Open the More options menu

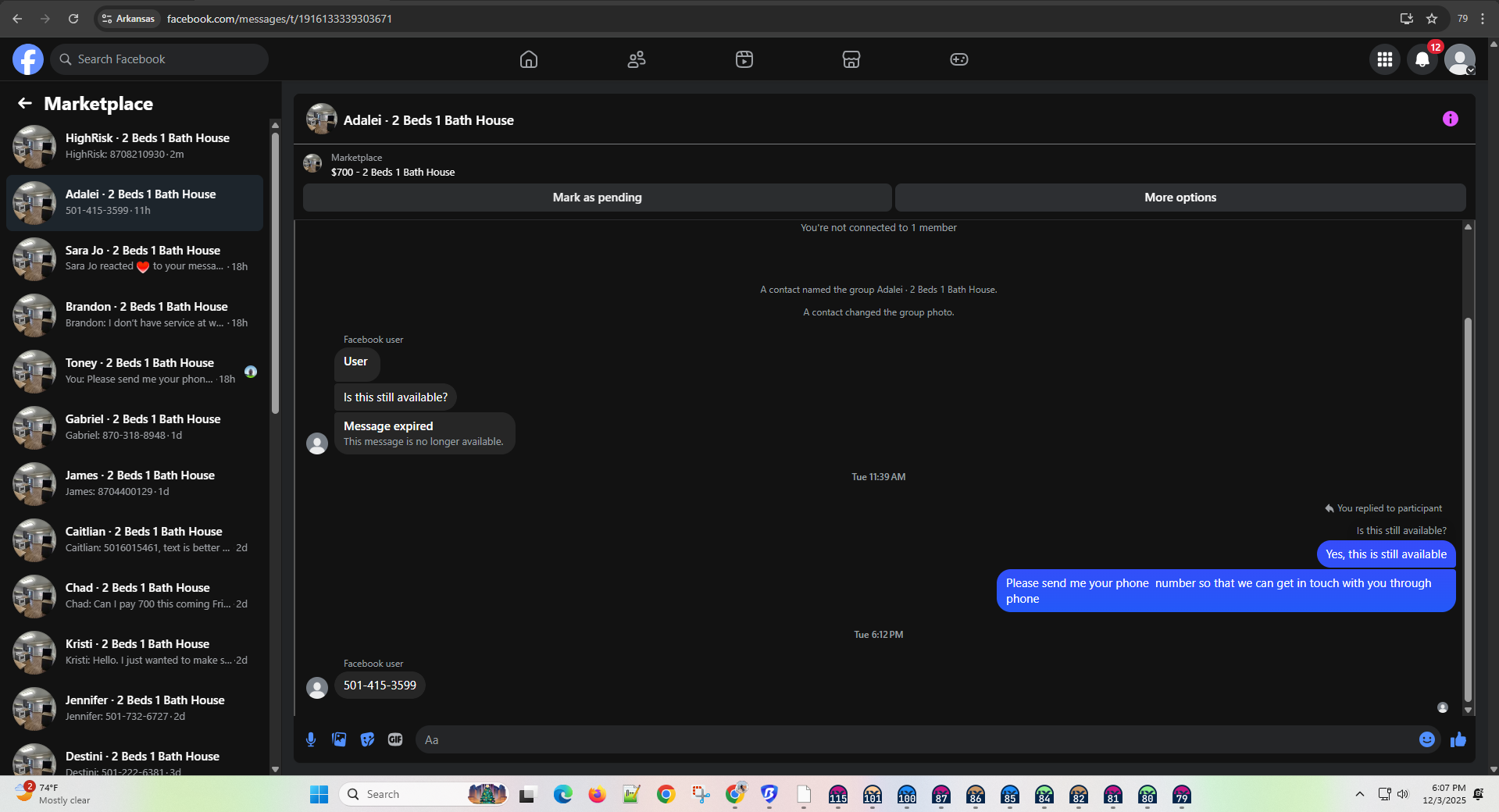point(1180,198)
